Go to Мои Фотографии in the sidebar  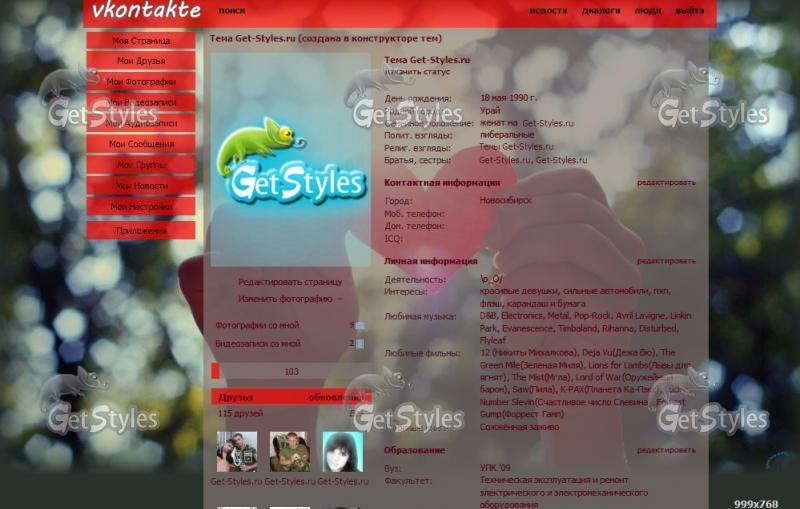pos(141,82)
